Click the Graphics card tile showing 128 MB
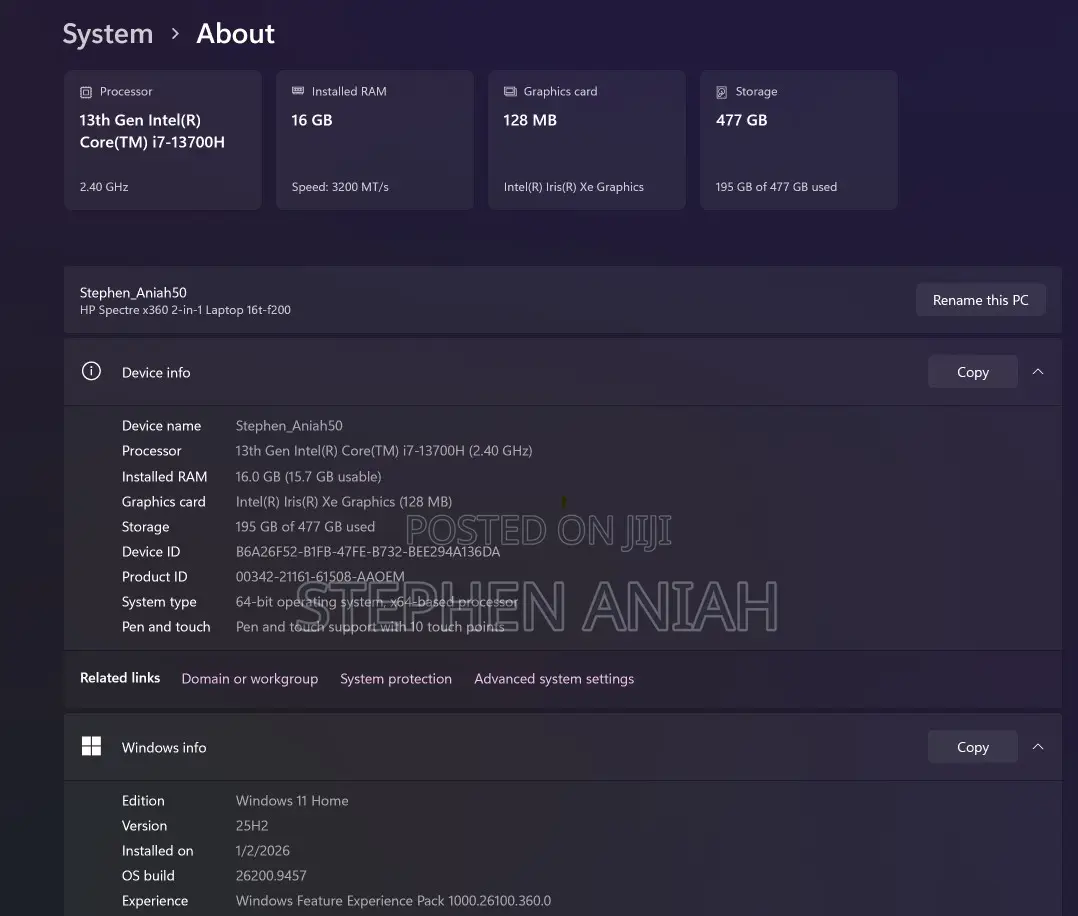Image resolution: width=1078 pixels, height=916 pixels. [587, 140]
